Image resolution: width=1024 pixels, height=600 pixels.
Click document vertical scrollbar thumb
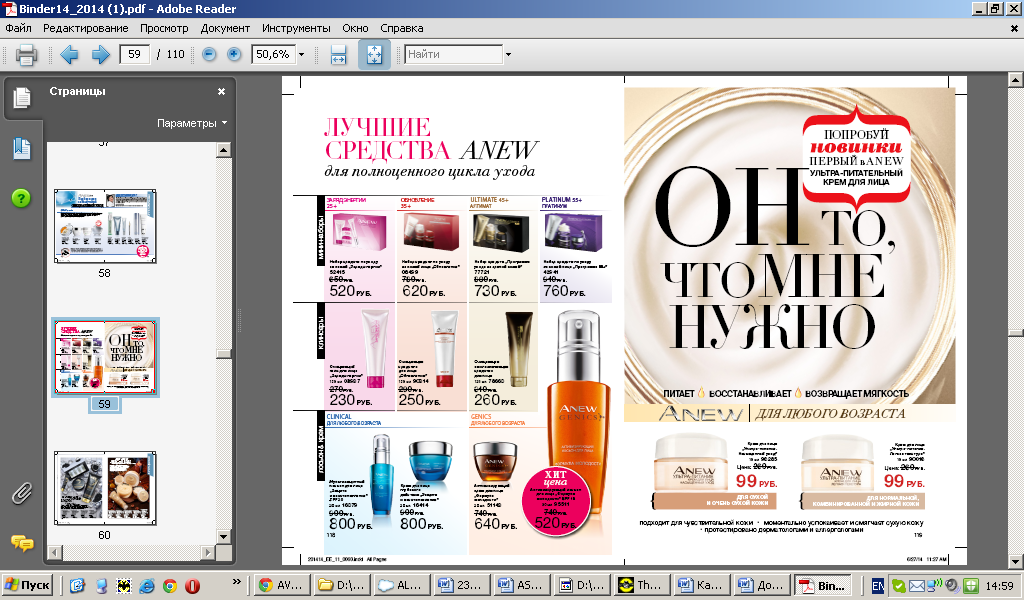1016,333
